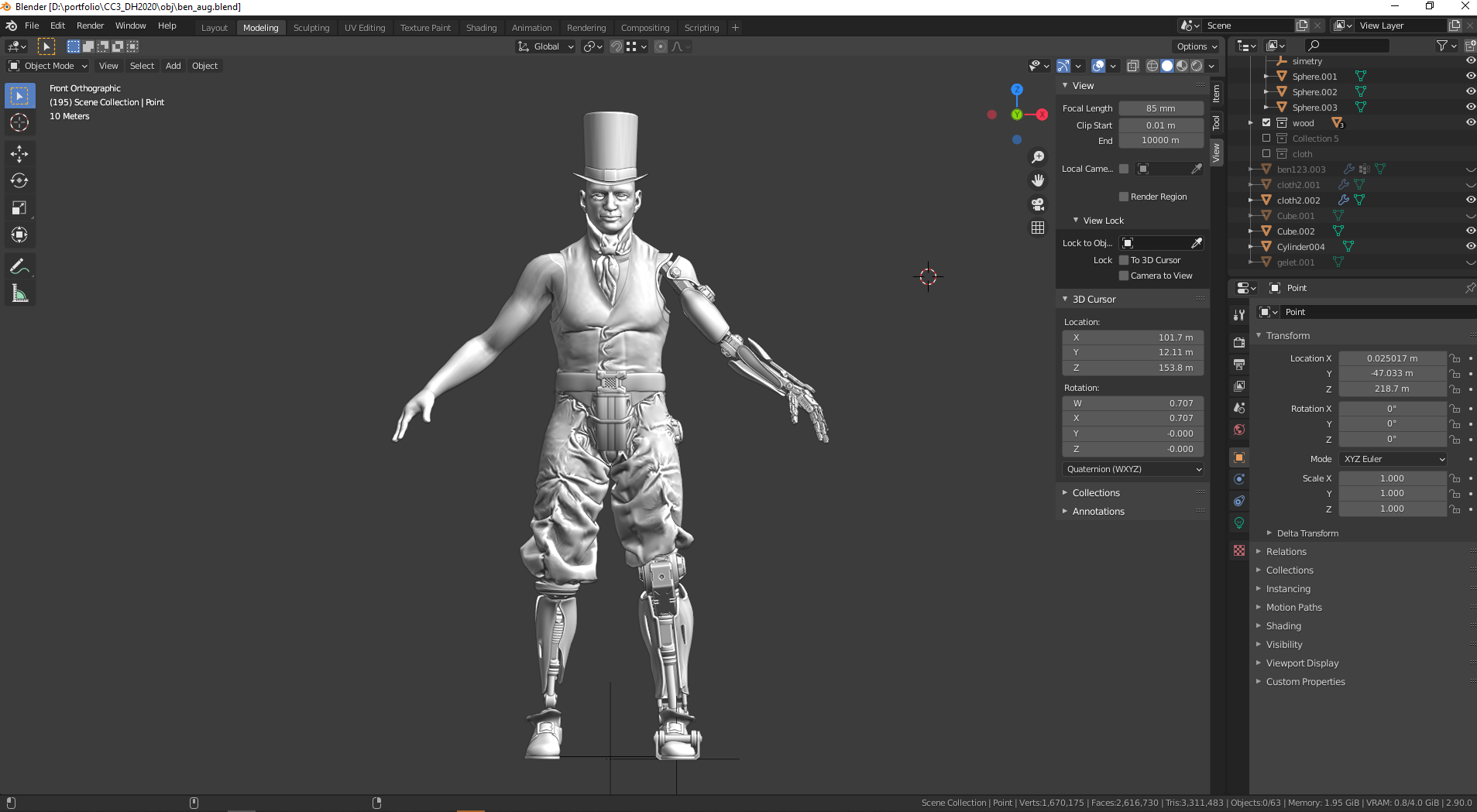1477x812 pixels.
Task: Open the Item sidebar tab
Action: point(1217,94)
